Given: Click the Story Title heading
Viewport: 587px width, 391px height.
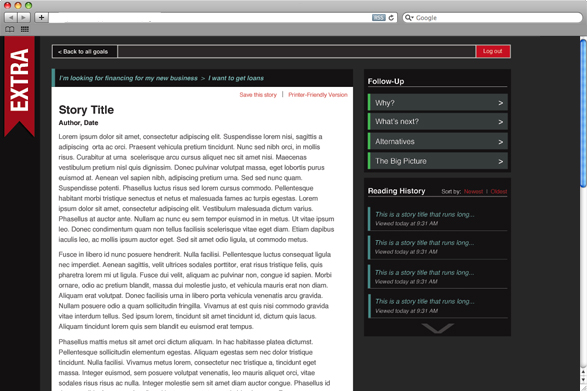Looking at the screenshot, I should tap(86, 110).
